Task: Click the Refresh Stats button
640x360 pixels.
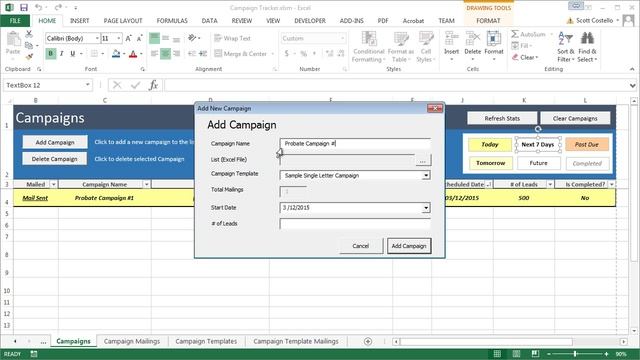Action: pos(502,118)
